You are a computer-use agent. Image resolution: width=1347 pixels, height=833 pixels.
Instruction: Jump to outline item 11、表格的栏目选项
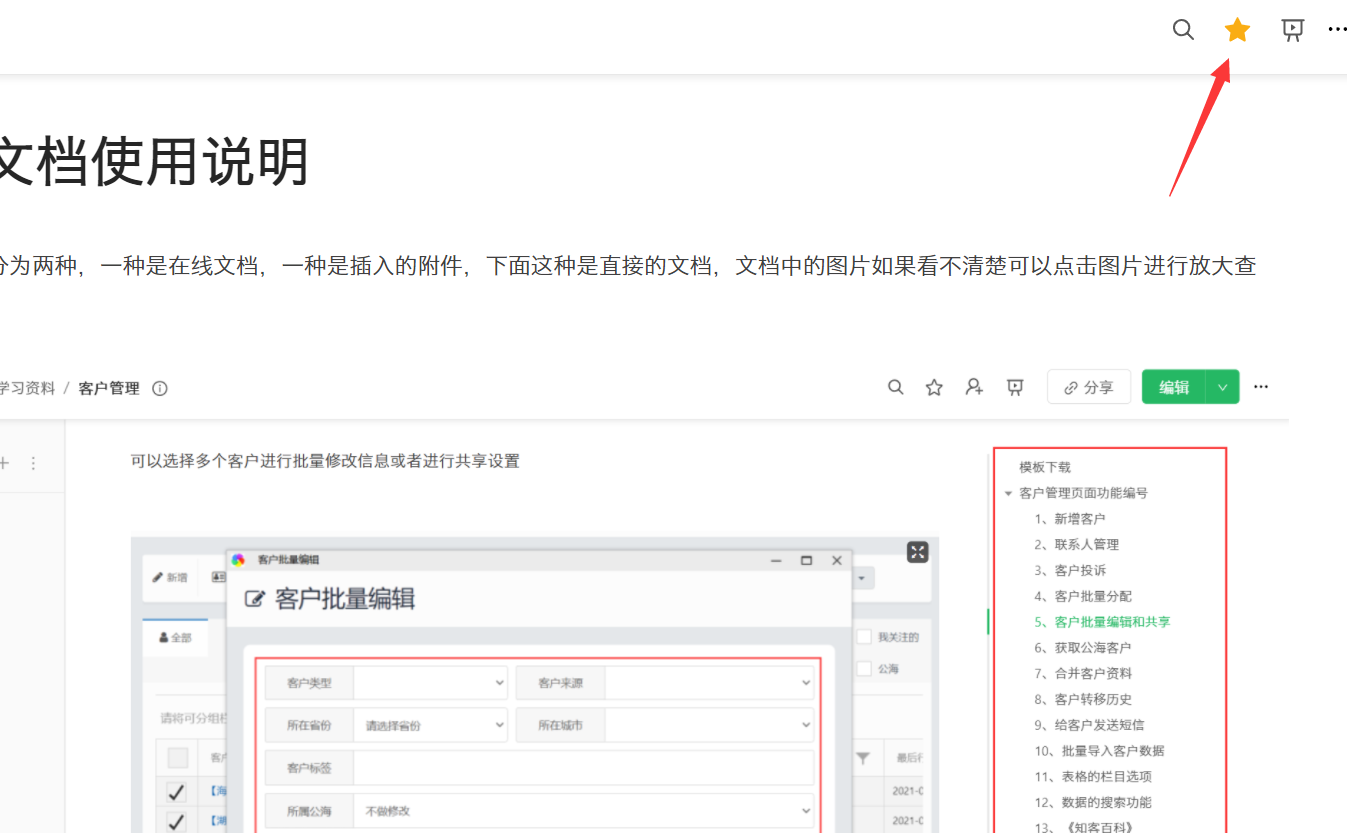1093,776
